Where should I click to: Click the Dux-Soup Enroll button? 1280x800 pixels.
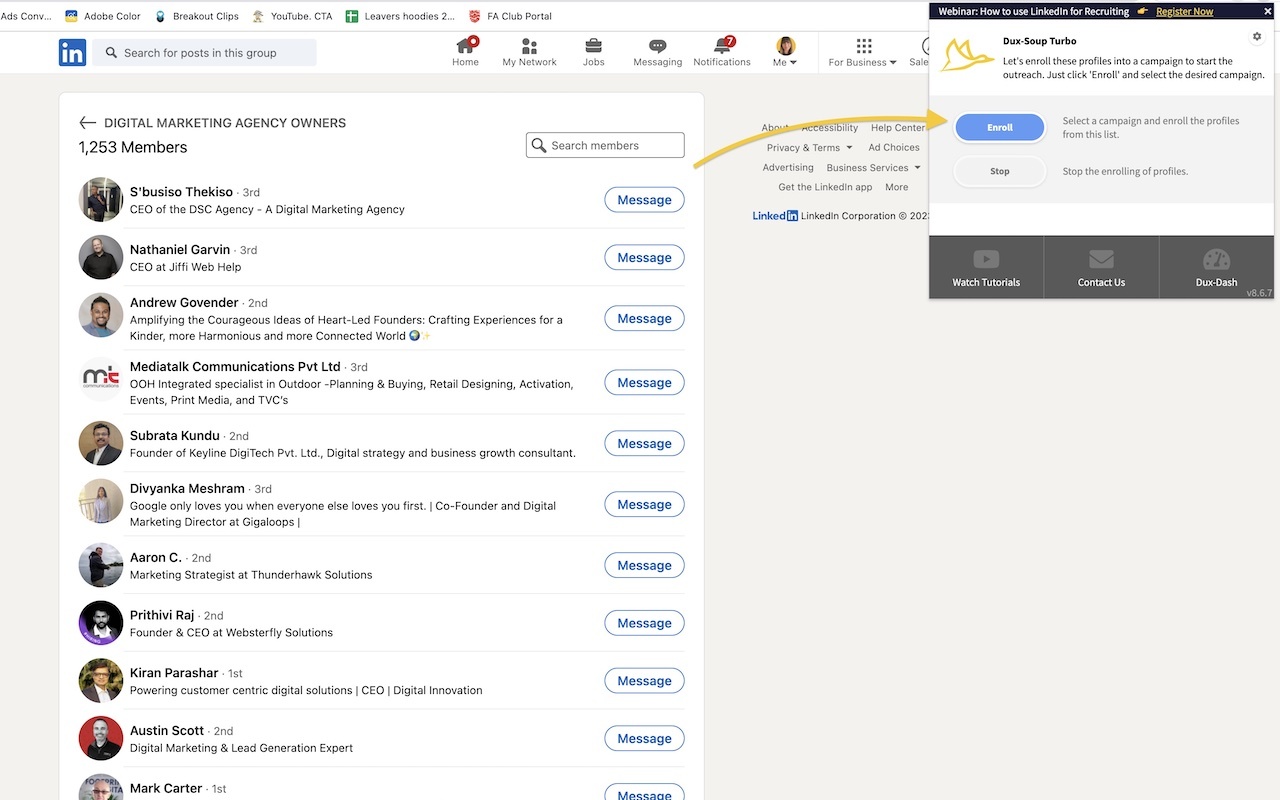(x=1000, y=127)
